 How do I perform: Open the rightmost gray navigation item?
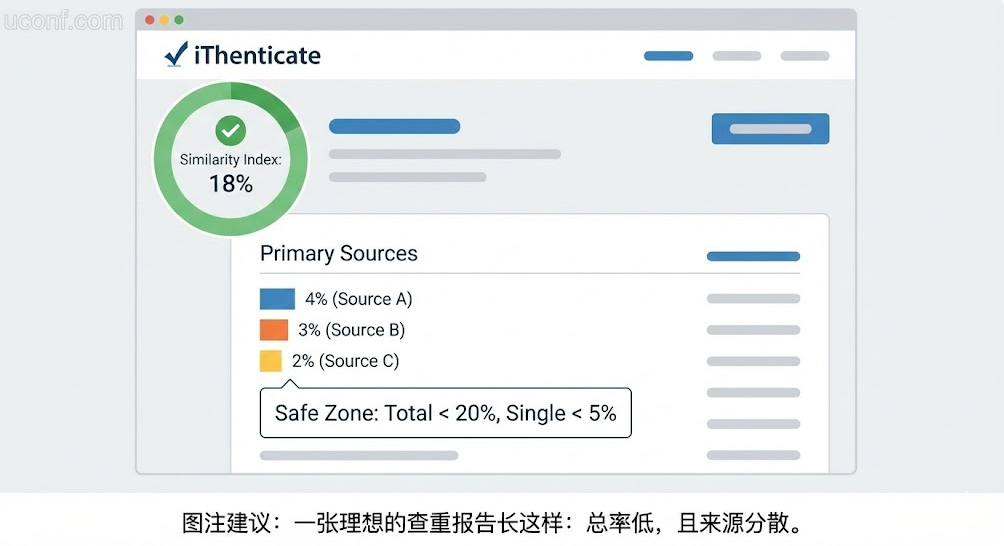[804, 56]
